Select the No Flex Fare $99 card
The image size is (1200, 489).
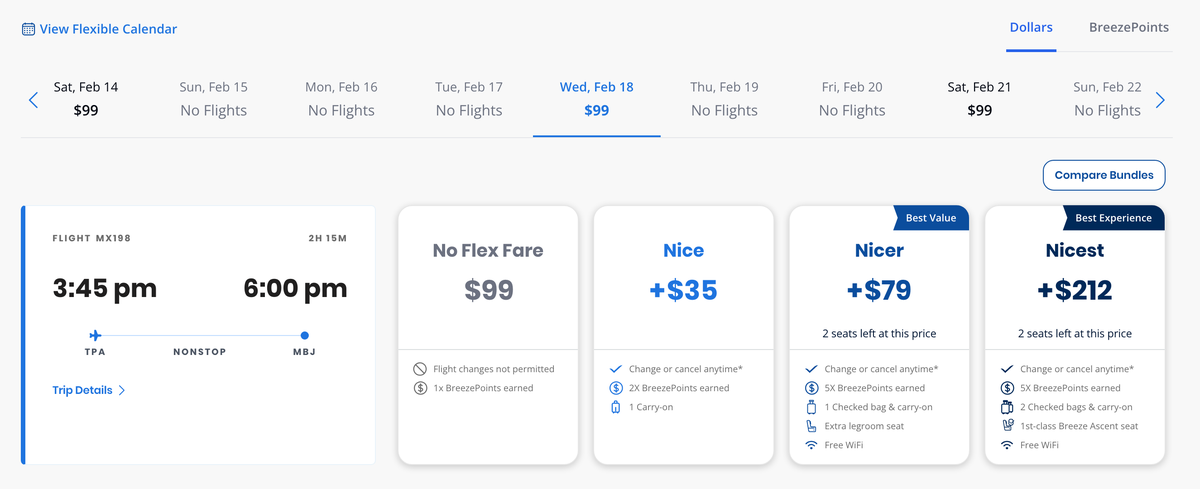coord(488,335)
